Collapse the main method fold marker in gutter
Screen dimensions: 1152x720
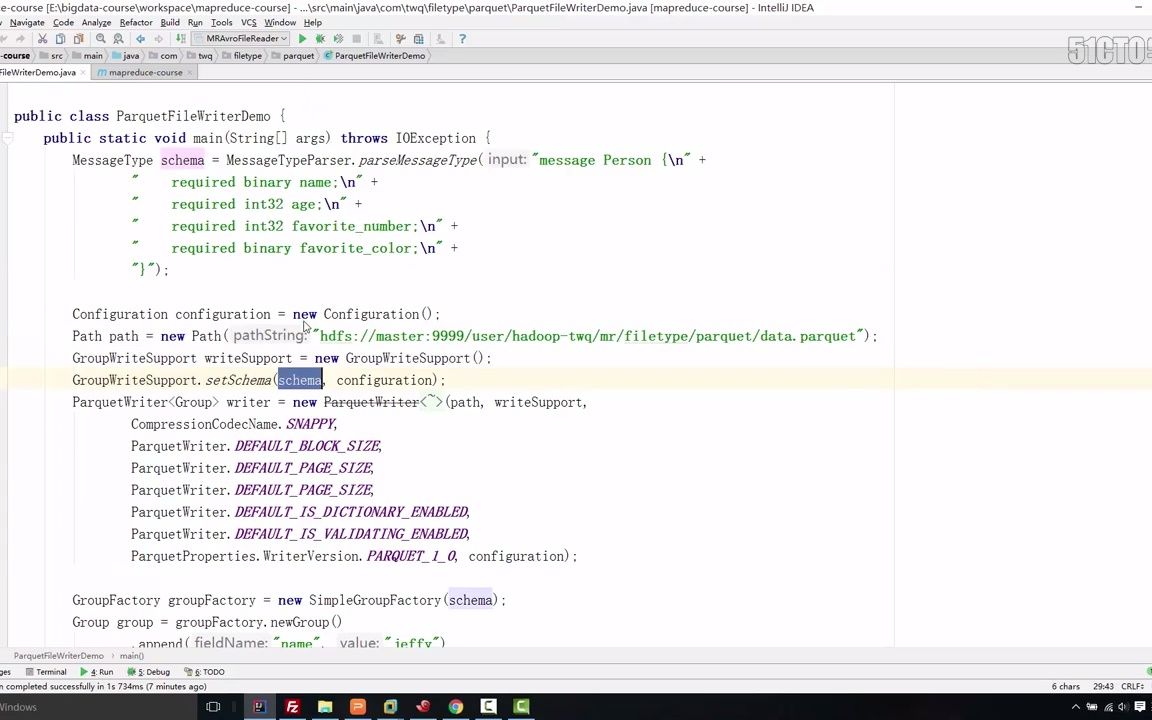coord(7,137)
